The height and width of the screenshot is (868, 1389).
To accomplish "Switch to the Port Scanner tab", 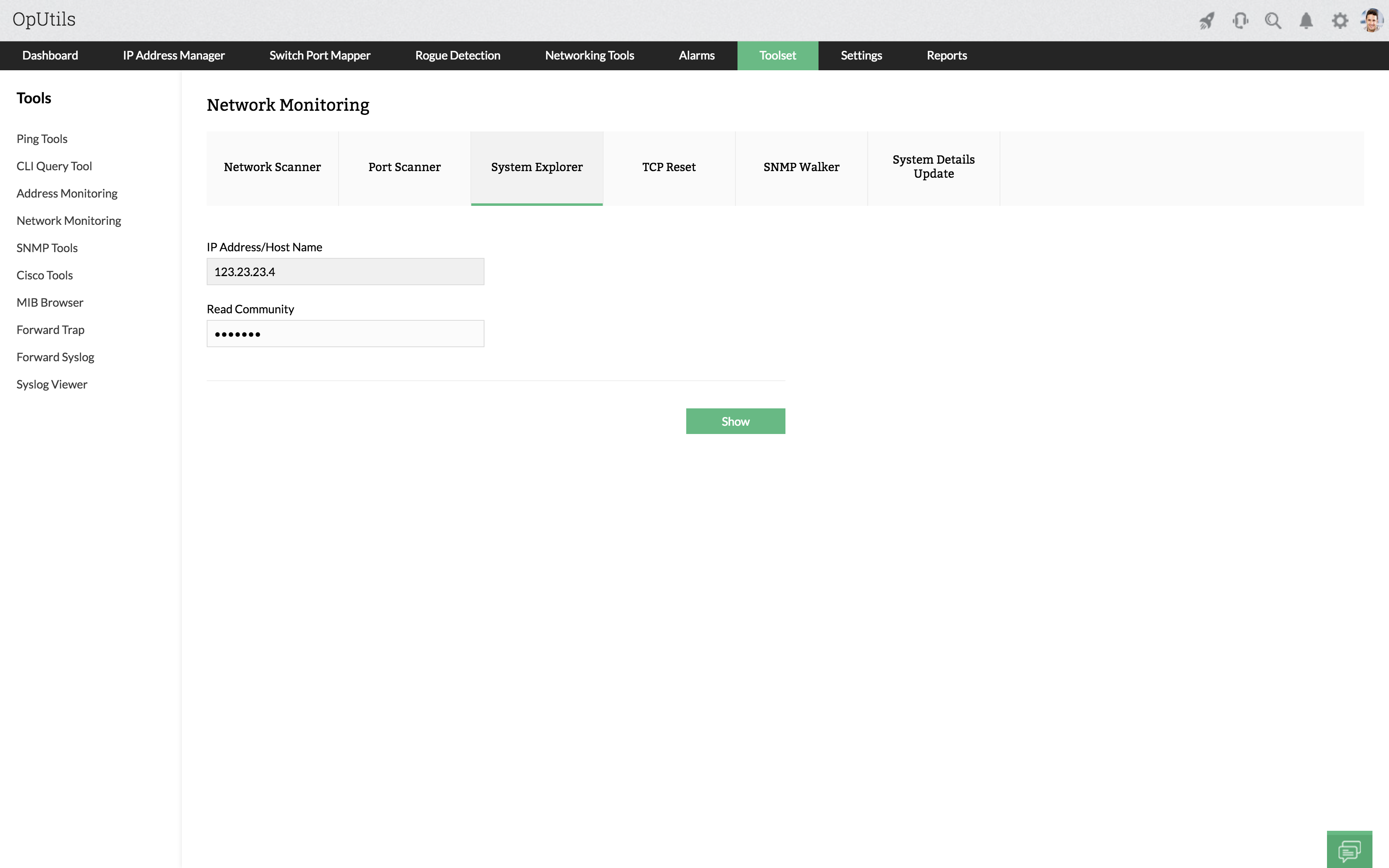I will pyautogui.click(x=404, y=167).
